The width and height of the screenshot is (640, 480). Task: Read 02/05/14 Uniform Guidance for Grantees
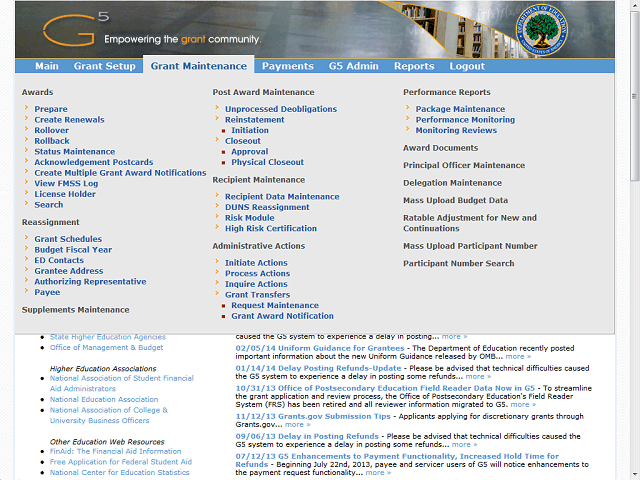point(320,348)
